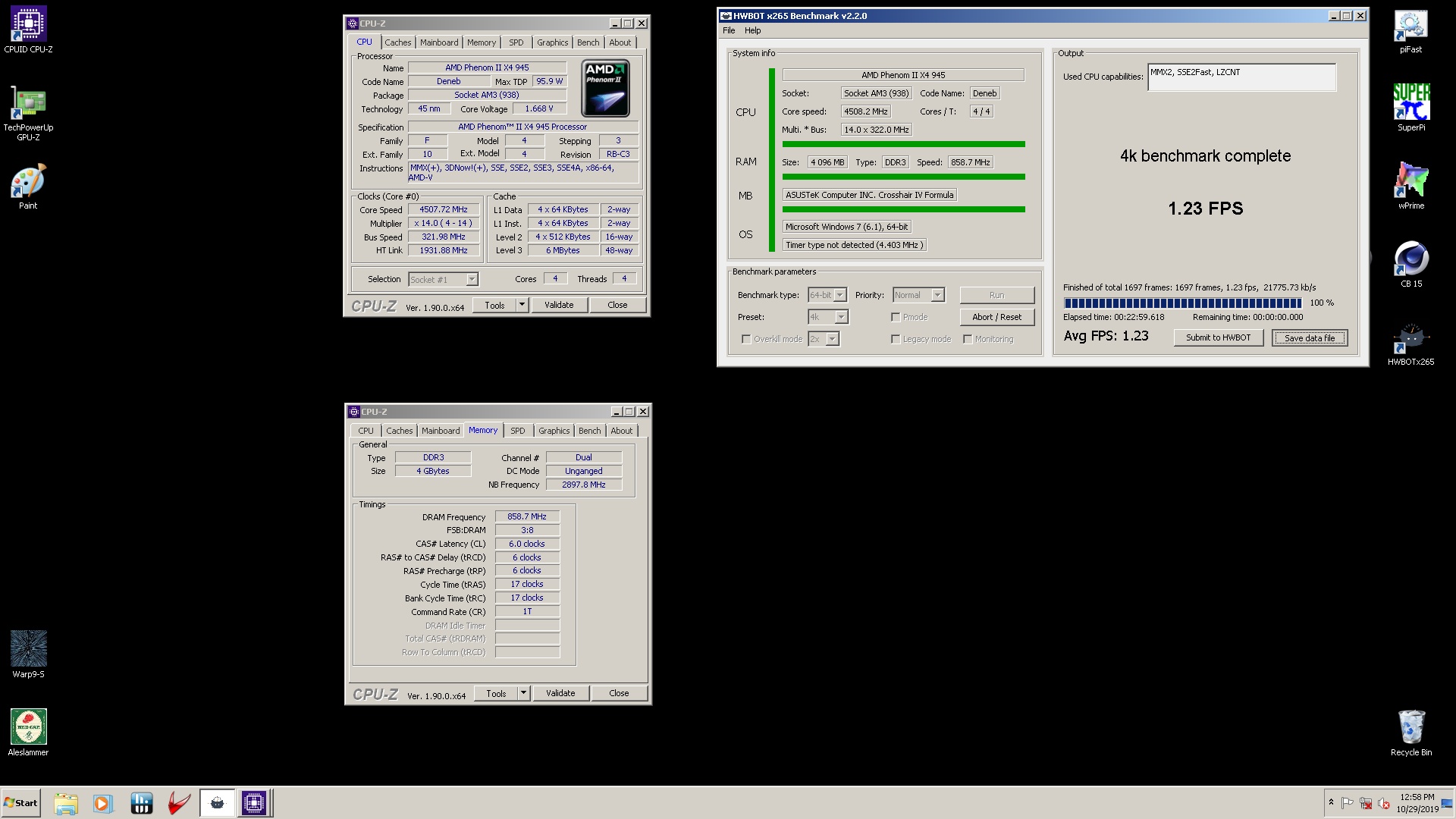The height and width of the screenshot is (819, 1456).
Task: Open About tab in lower CPU-Z
Action: click(621, 431)
